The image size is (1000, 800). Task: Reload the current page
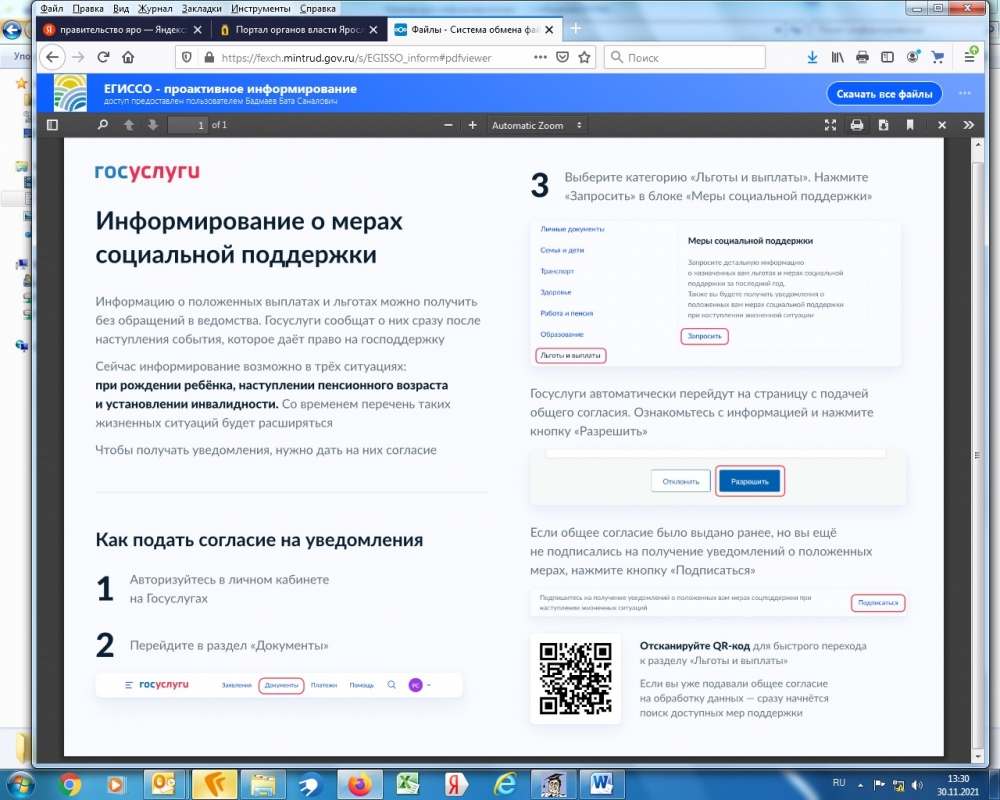pos(103,57)
